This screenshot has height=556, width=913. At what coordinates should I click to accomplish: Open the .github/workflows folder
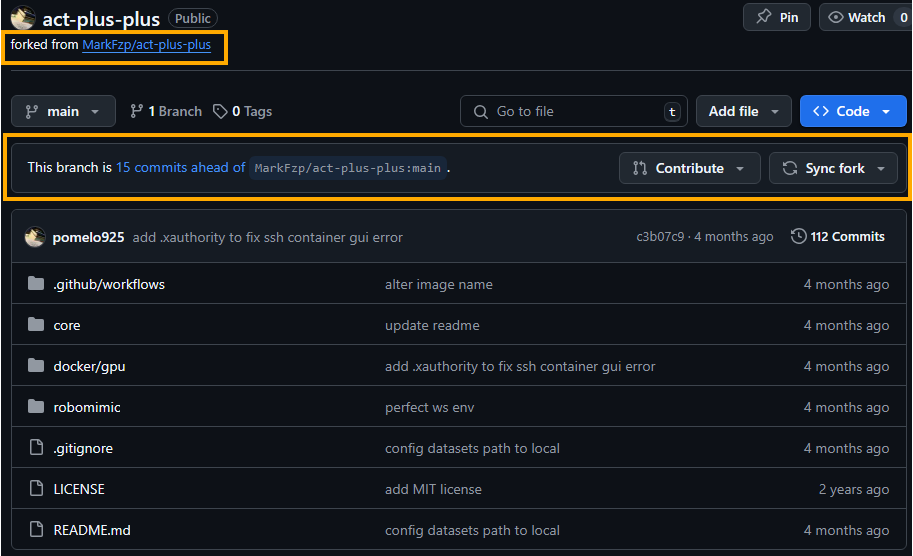click(x=109, y=284)
